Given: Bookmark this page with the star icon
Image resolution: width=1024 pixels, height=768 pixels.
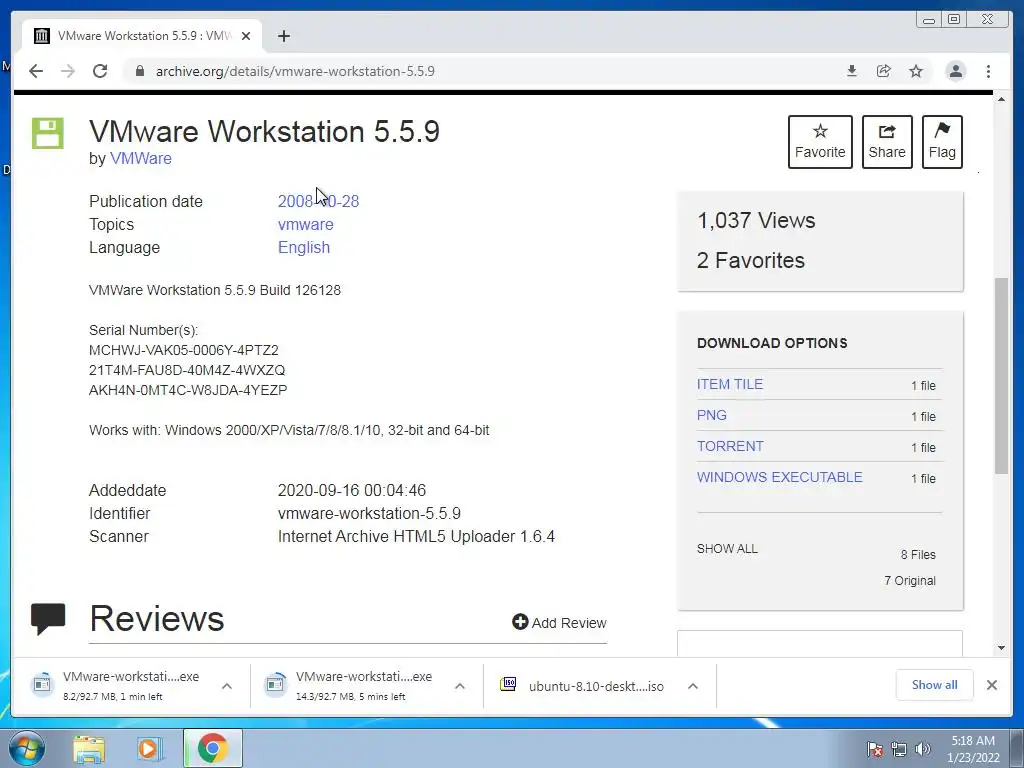Looking at the screenshot, I should coord(916,71).
